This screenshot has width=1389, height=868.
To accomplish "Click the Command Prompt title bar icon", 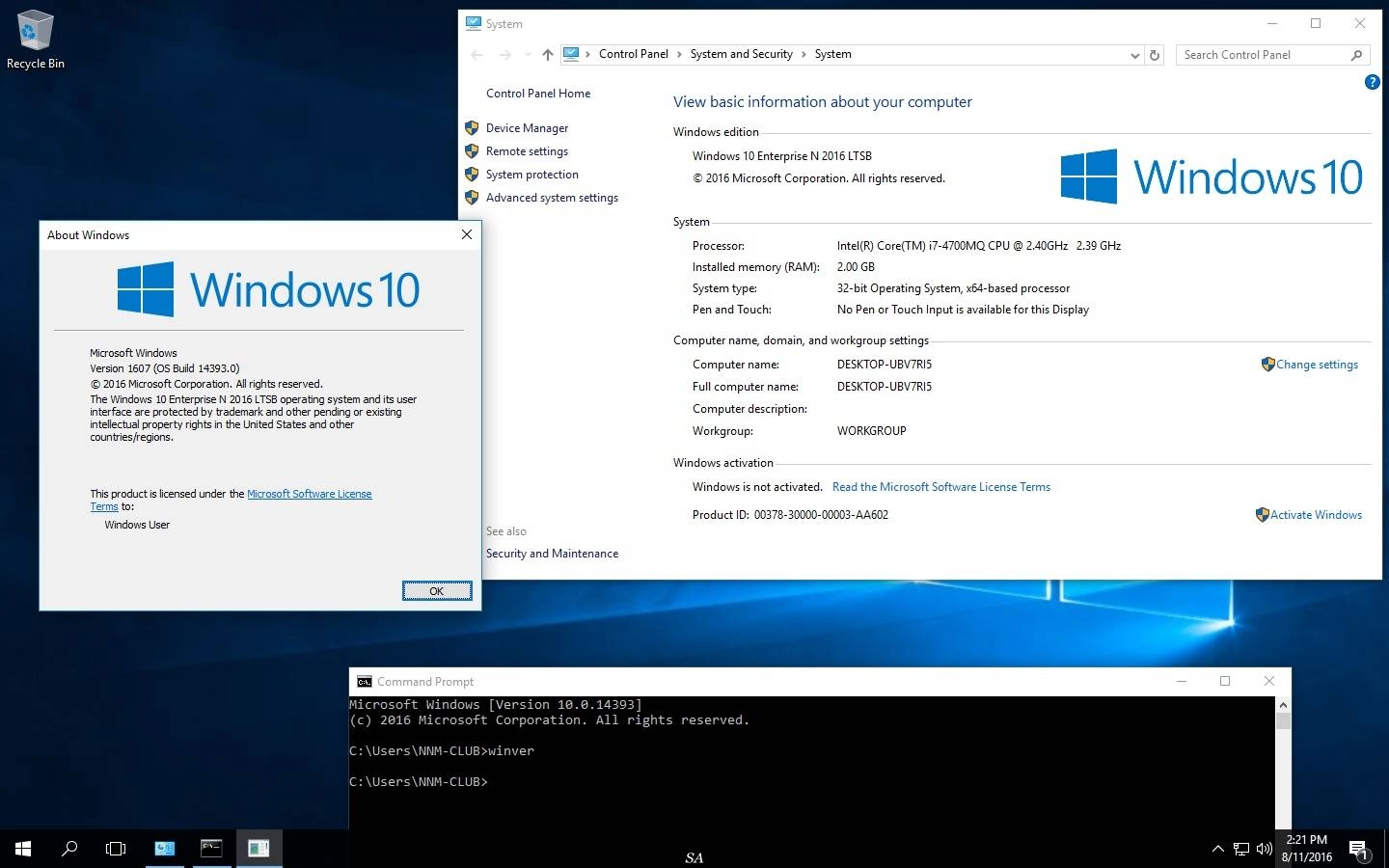I will click(x=364, y=682).
